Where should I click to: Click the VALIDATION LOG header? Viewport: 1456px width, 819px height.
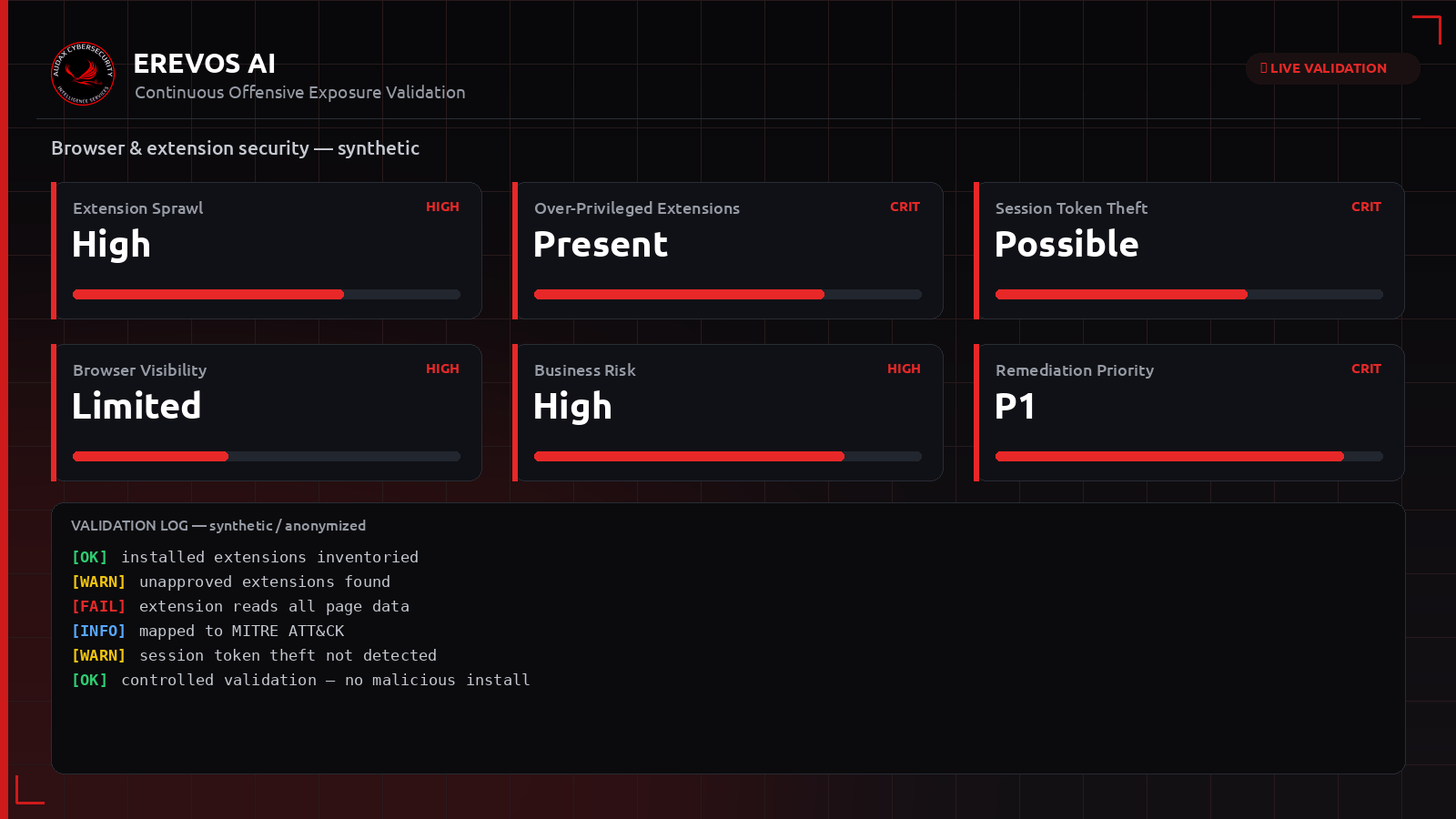tap(218, 526)
